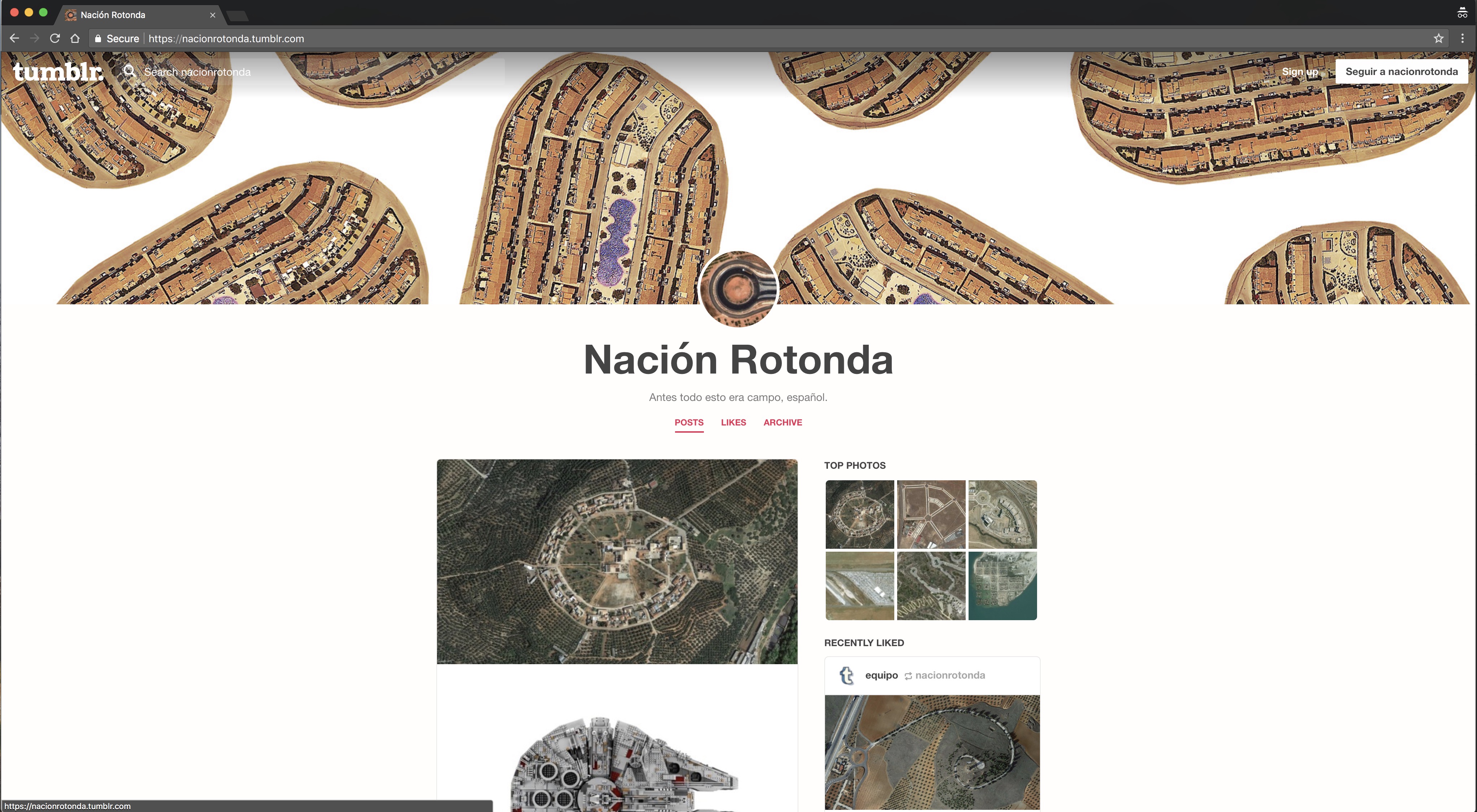The width and height of the screenshot is (1477, 812).
Task: Click the macOS yellow minimize button
Action: click(x=29, y=12)
